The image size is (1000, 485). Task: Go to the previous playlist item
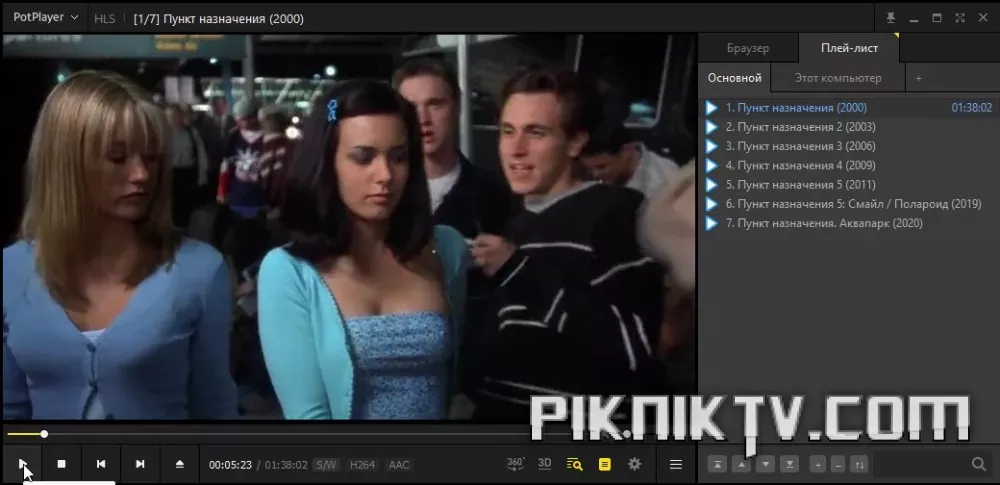pyautogui.click(x=101, y=464)
